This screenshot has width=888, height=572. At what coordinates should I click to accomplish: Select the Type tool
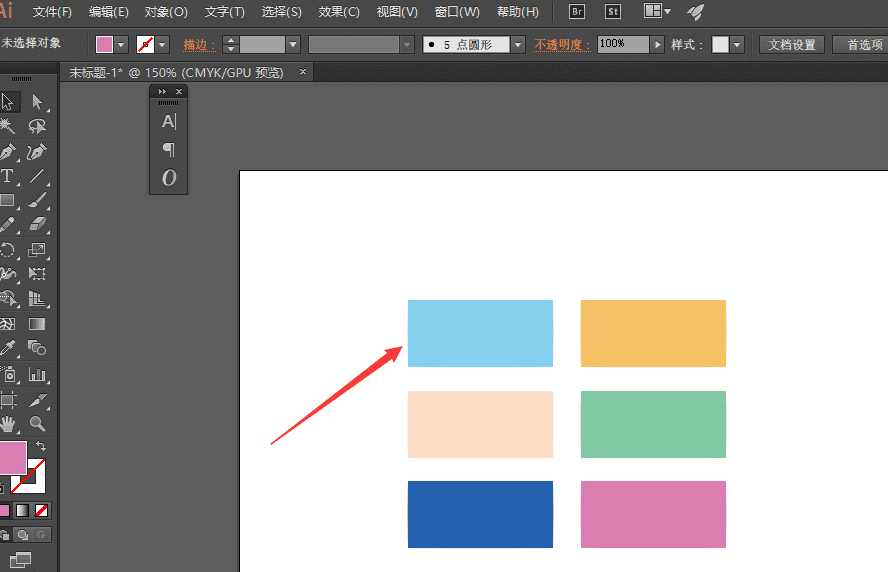pos(8,177)
